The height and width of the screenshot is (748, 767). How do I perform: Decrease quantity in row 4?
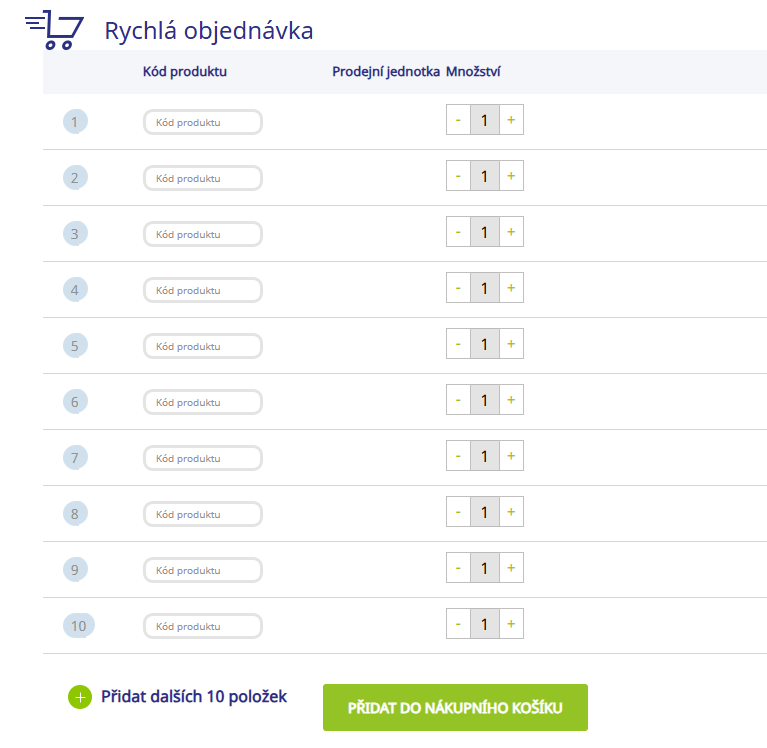(x=458, y=288)
